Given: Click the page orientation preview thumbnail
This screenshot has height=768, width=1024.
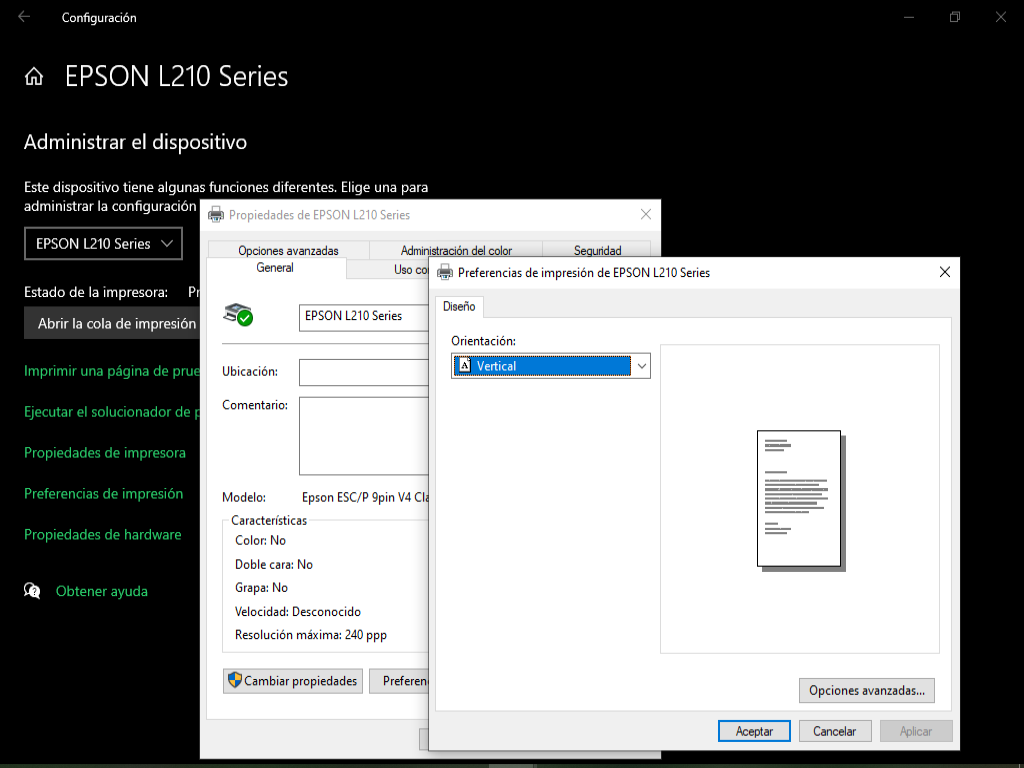Looking at the screenshot, I should coord(800,500).
